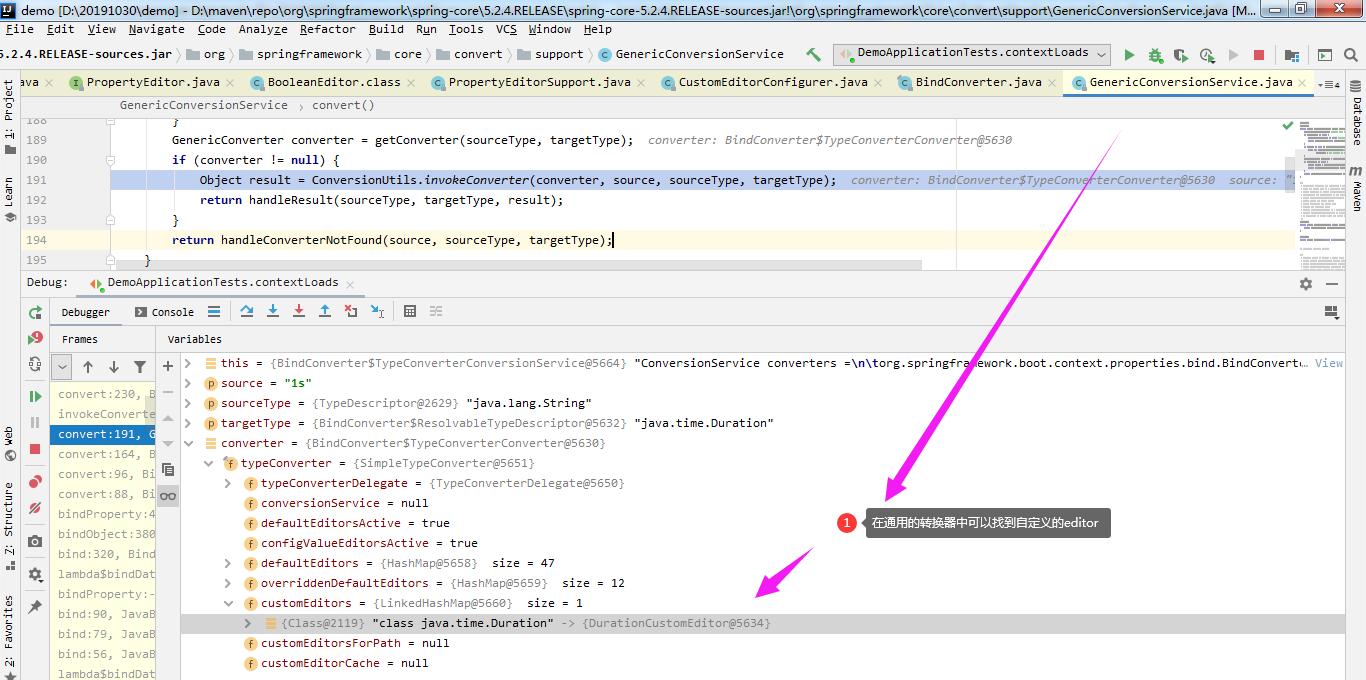
Task: Run DemoApplicationTests with the green play icon
Action: [1129, 55]
